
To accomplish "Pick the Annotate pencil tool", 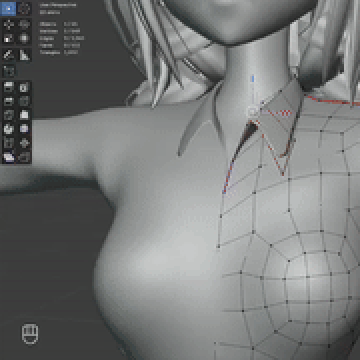I will 9,55.
